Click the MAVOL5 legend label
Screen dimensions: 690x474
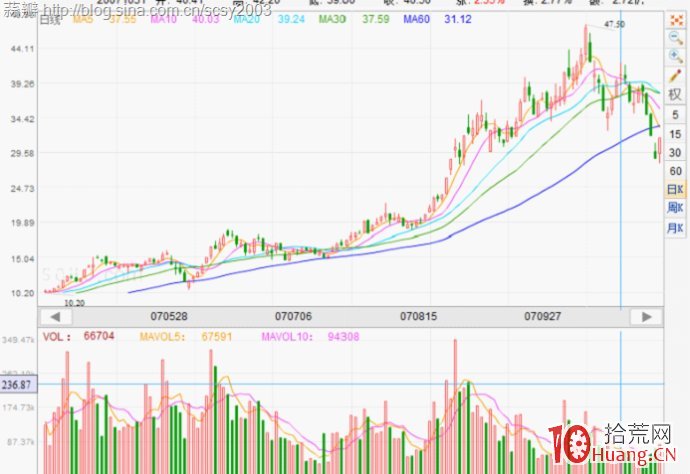[162, 337]
